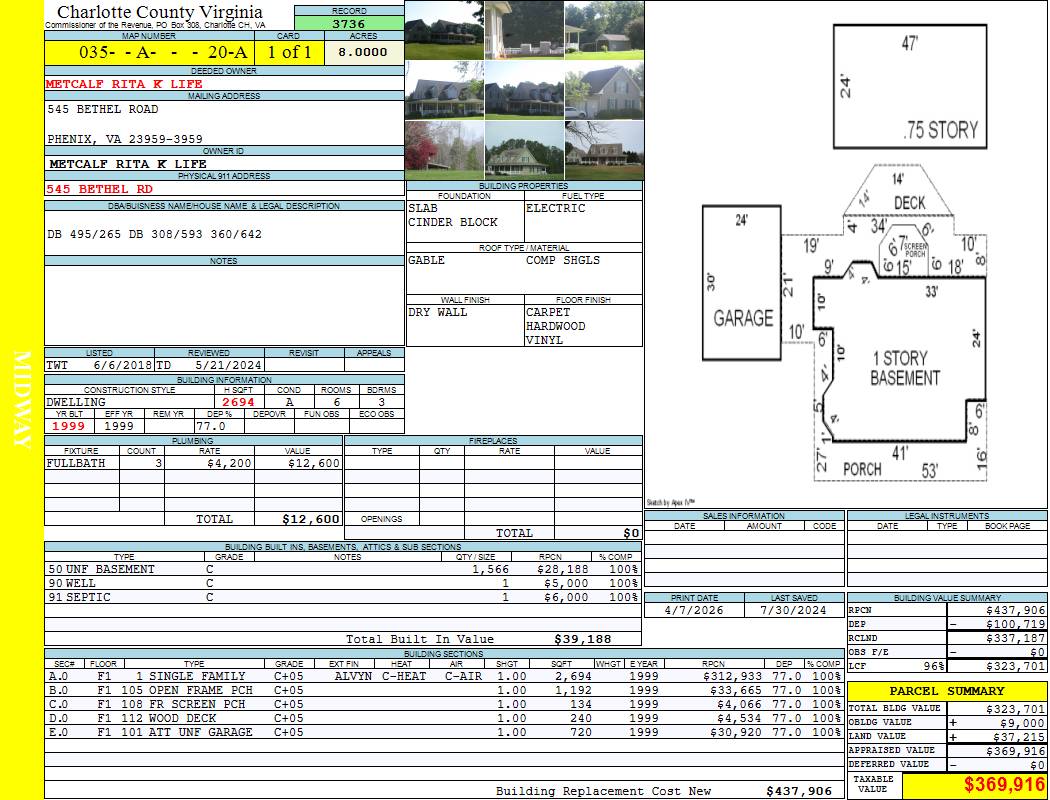Click the yellow Parcel Summary header

coord(947,691)
